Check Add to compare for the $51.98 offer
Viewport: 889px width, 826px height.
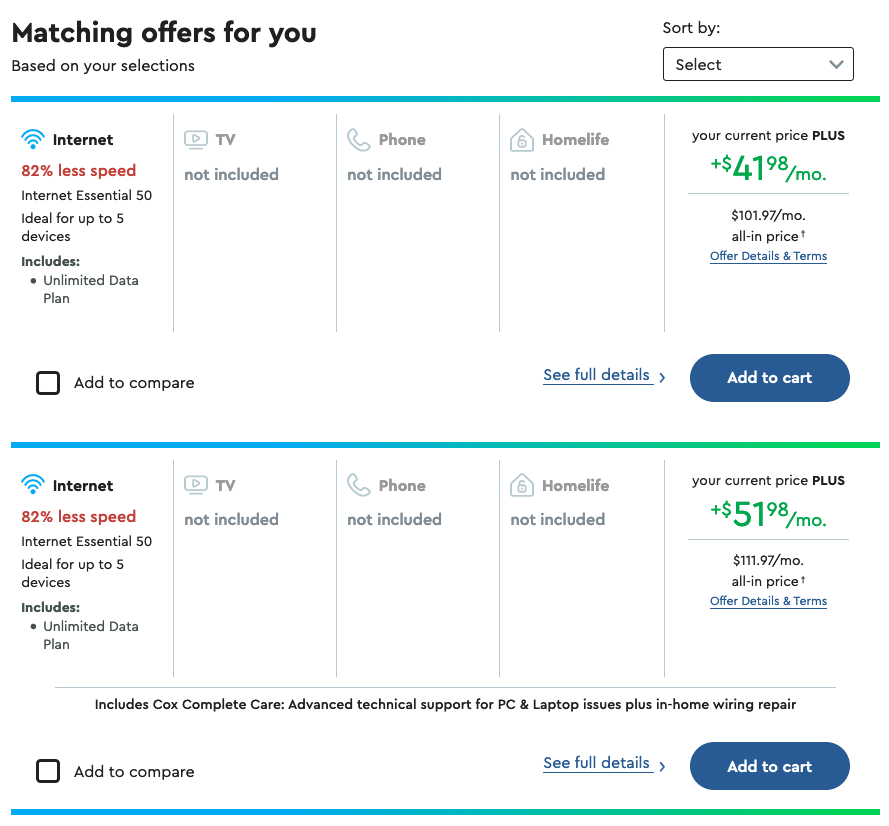48,772
